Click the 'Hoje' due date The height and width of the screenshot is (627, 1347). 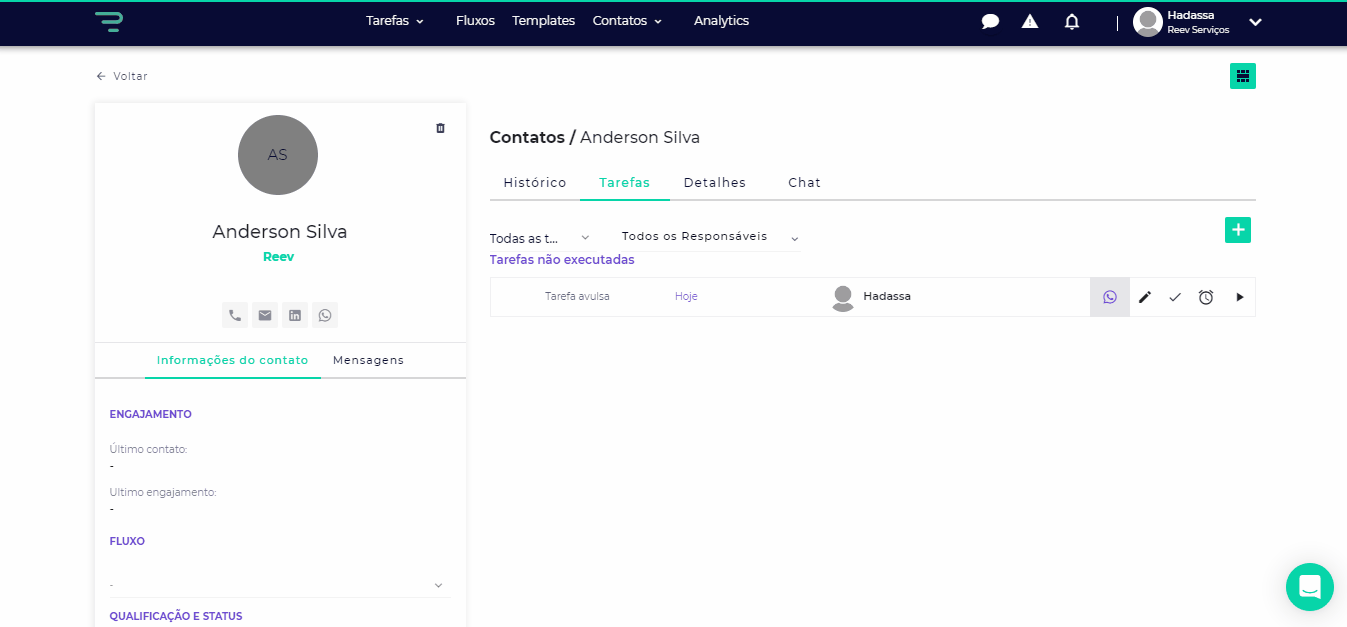686,297
